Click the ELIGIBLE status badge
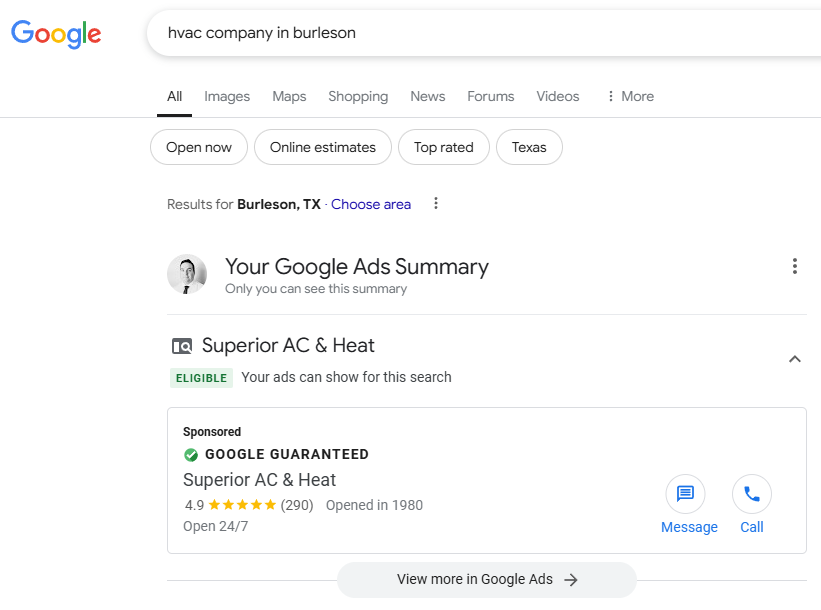This screenshot has height=610, width=821. pyautogui.click(x=201, y=378)
